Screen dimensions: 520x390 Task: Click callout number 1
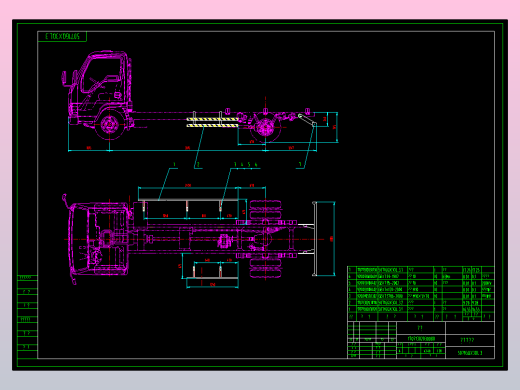[174, 165]
